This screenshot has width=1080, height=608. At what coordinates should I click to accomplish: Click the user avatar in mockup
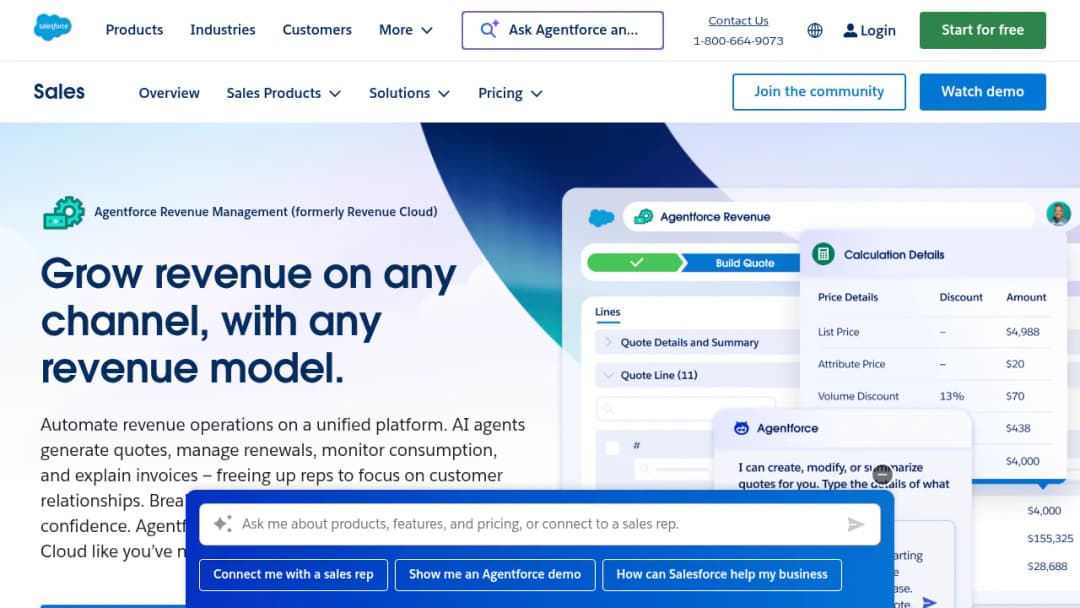tap(1058, 214)
